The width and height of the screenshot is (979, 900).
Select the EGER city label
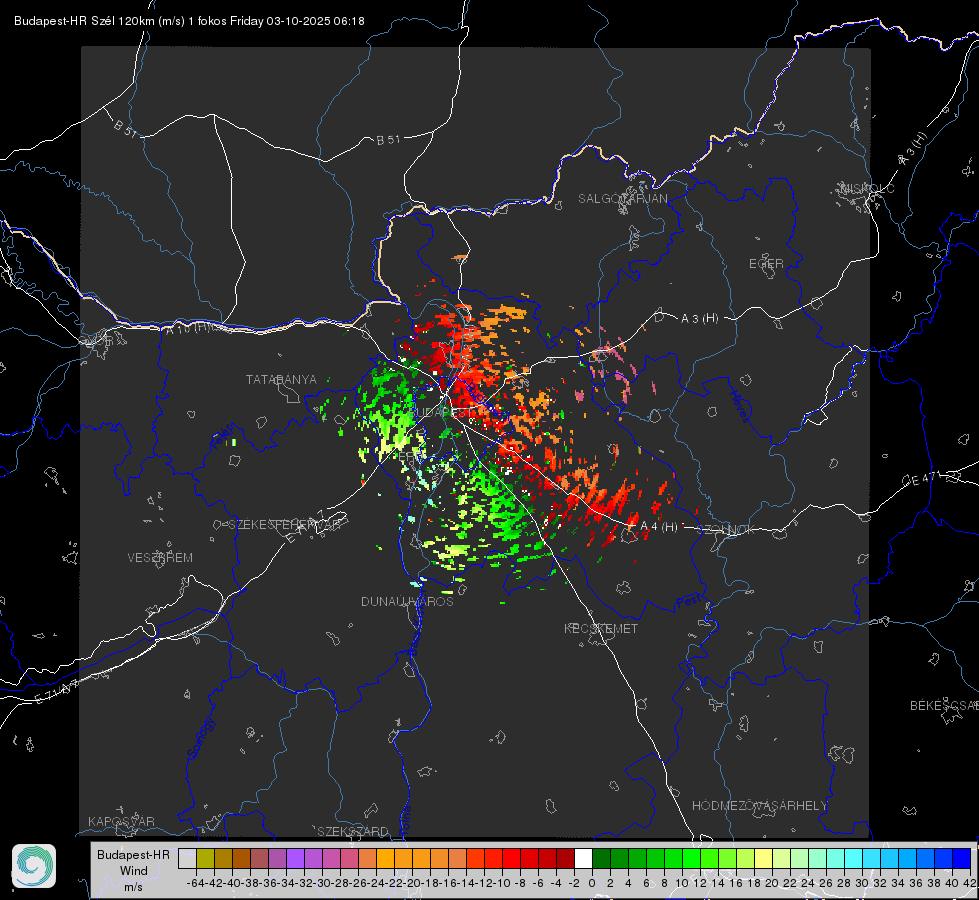tap(766, 264)
